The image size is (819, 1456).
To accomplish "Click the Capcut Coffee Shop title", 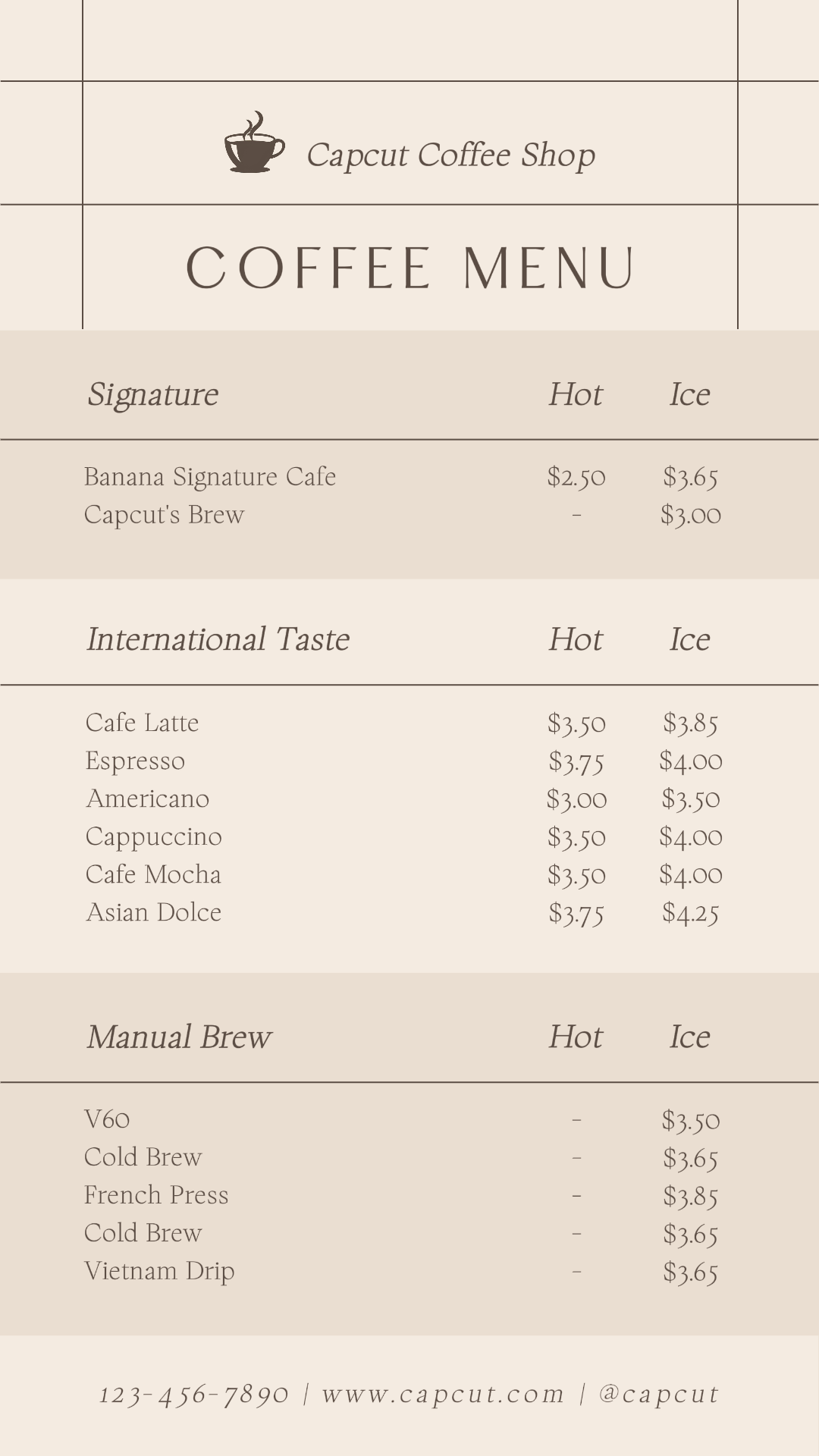I will coord(450,155).
